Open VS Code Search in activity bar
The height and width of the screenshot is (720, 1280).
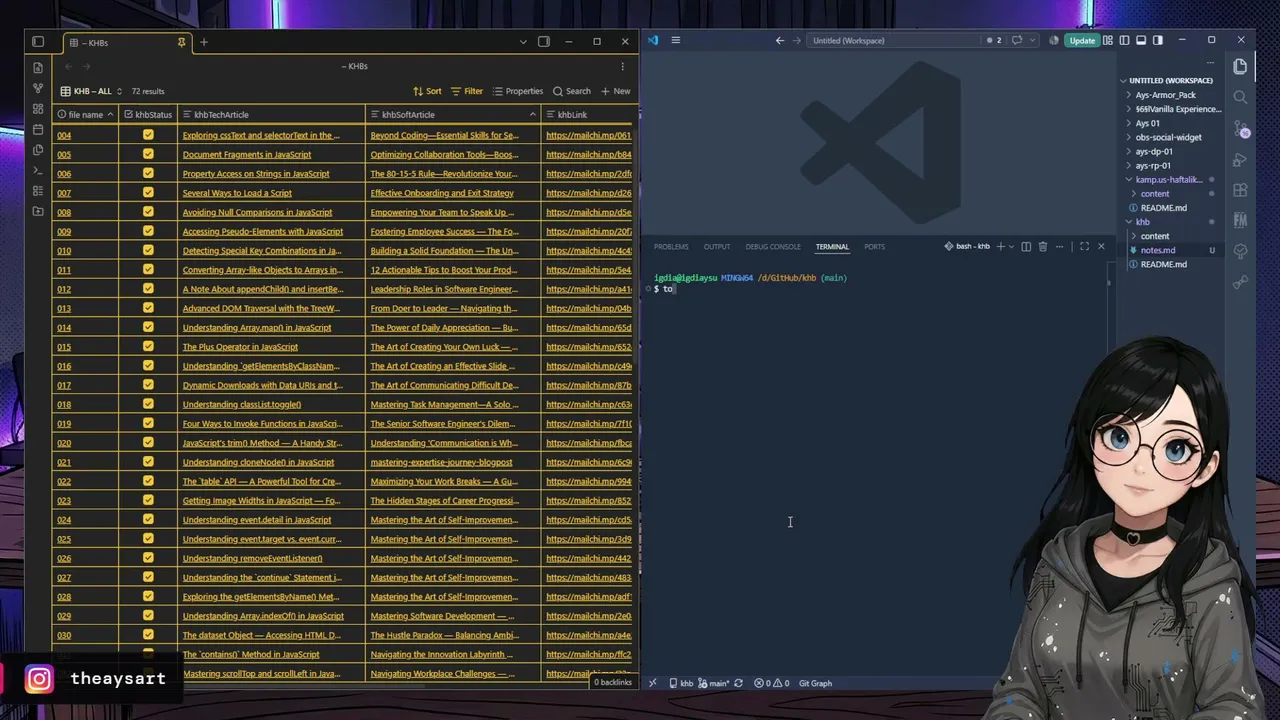1241,97
